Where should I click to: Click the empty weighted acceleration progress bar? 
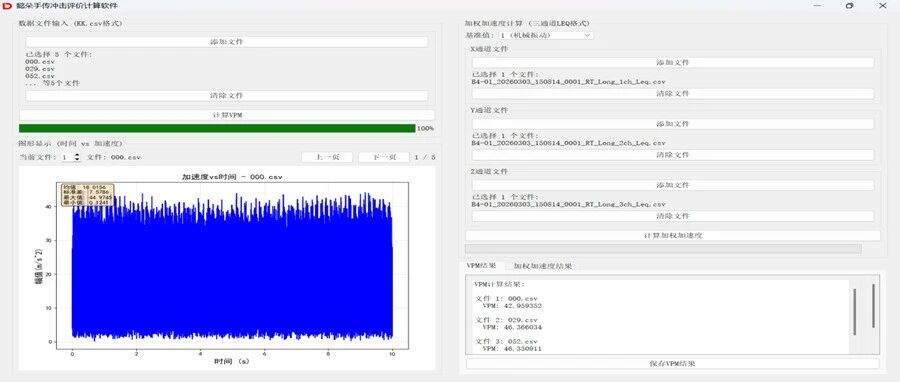tap(663, 249)
